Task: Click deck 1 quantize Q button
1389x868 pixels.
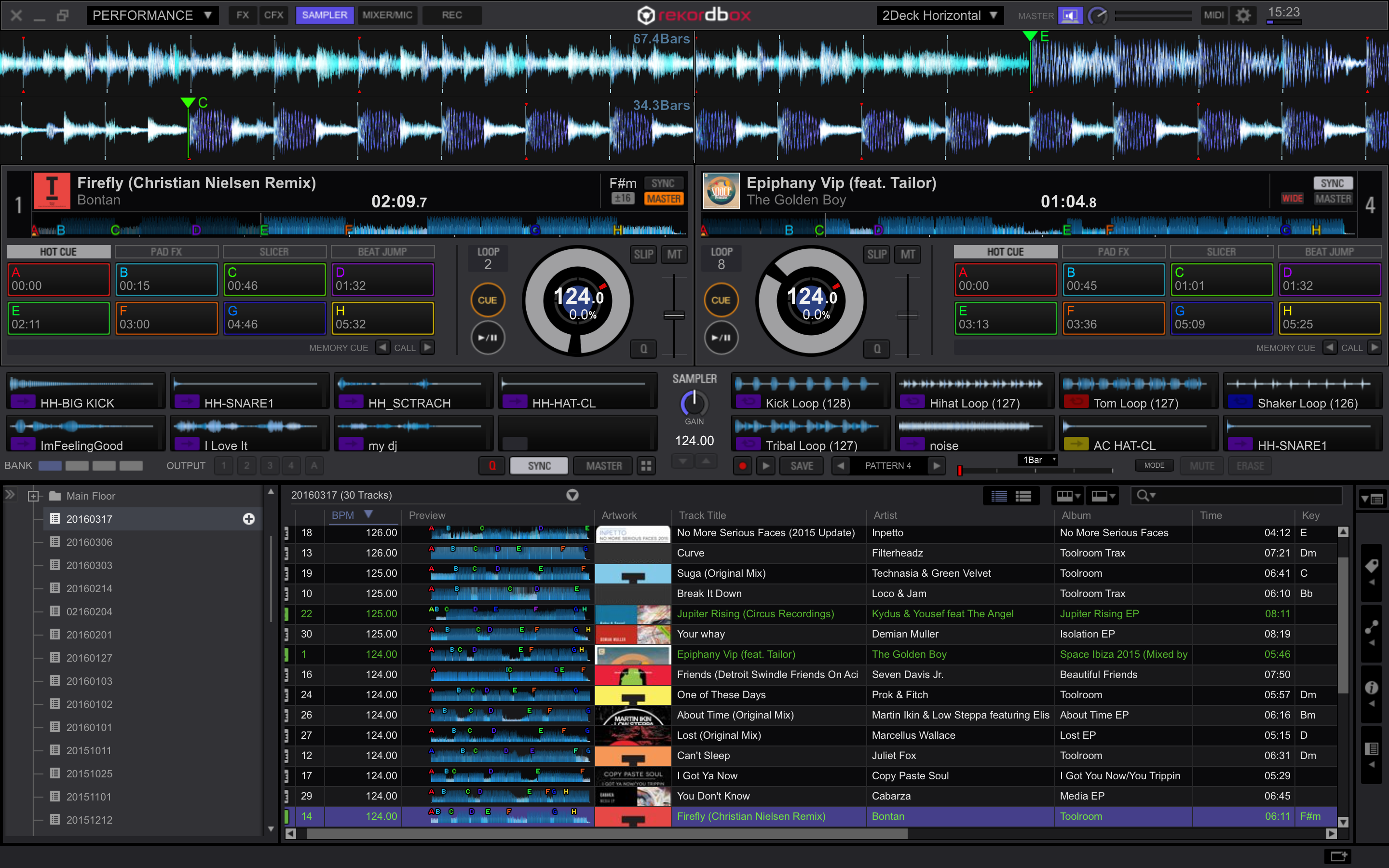Action: [643, 349]
